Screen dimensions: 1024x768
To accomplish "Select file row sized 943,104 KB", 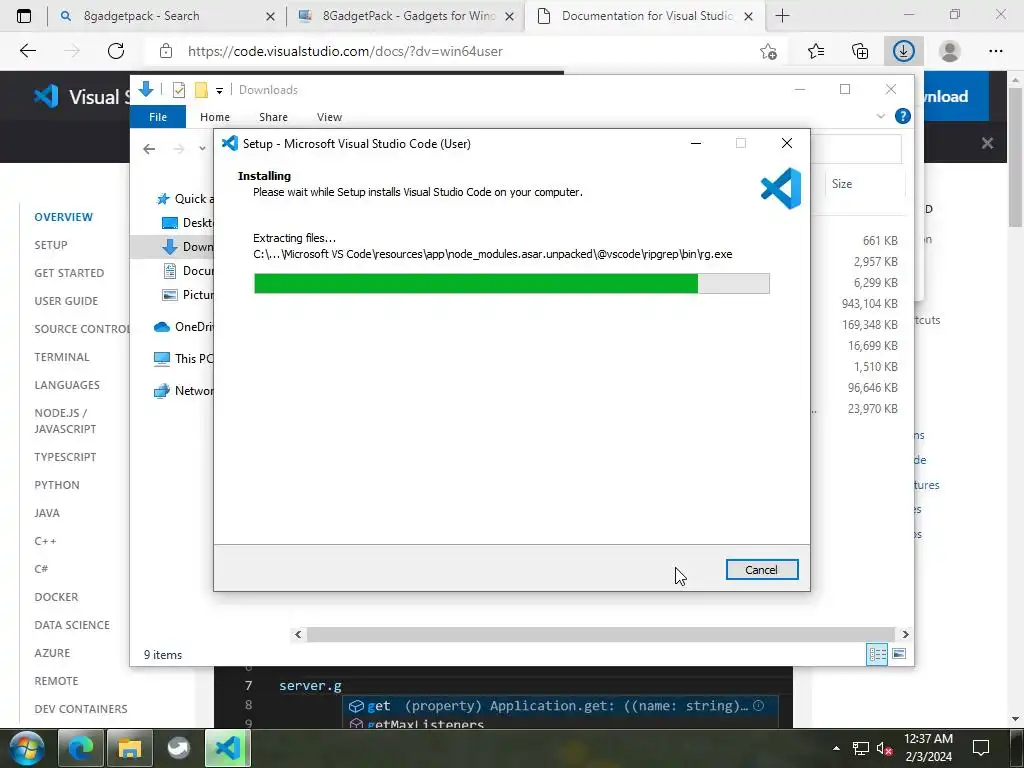I will 869,304.
